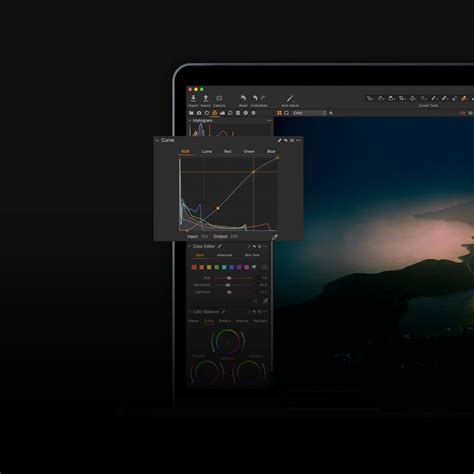
Task: Switch viewer to orange grid multi-view icon
Action: 279,113
